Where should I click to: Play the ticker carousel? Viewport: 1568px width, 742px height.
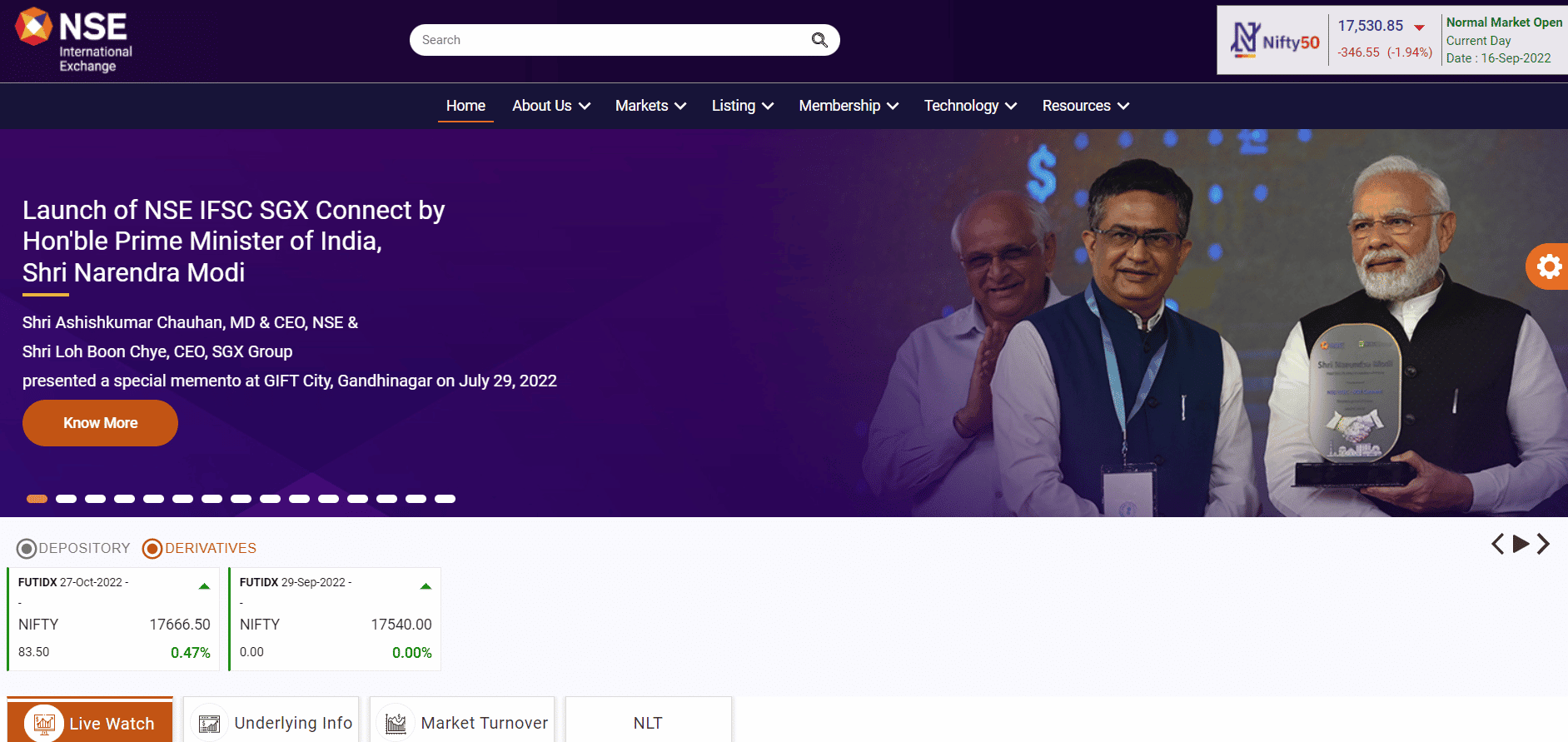coord(1521,544)
